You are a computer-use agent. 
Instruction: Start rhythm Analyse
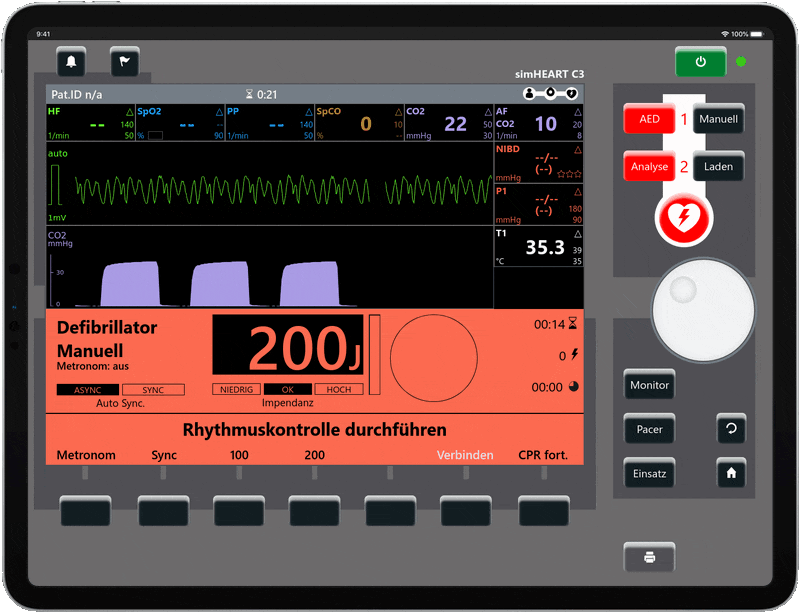coord(649,166)
